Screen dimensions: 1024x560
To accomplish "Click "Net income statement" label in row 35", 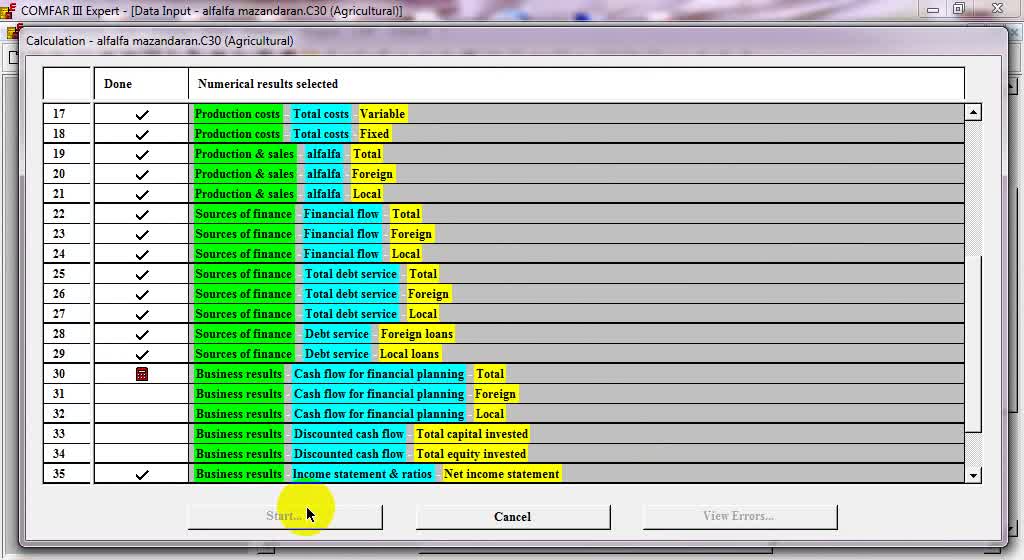I will pyautogui.click(x=501, y=474).
